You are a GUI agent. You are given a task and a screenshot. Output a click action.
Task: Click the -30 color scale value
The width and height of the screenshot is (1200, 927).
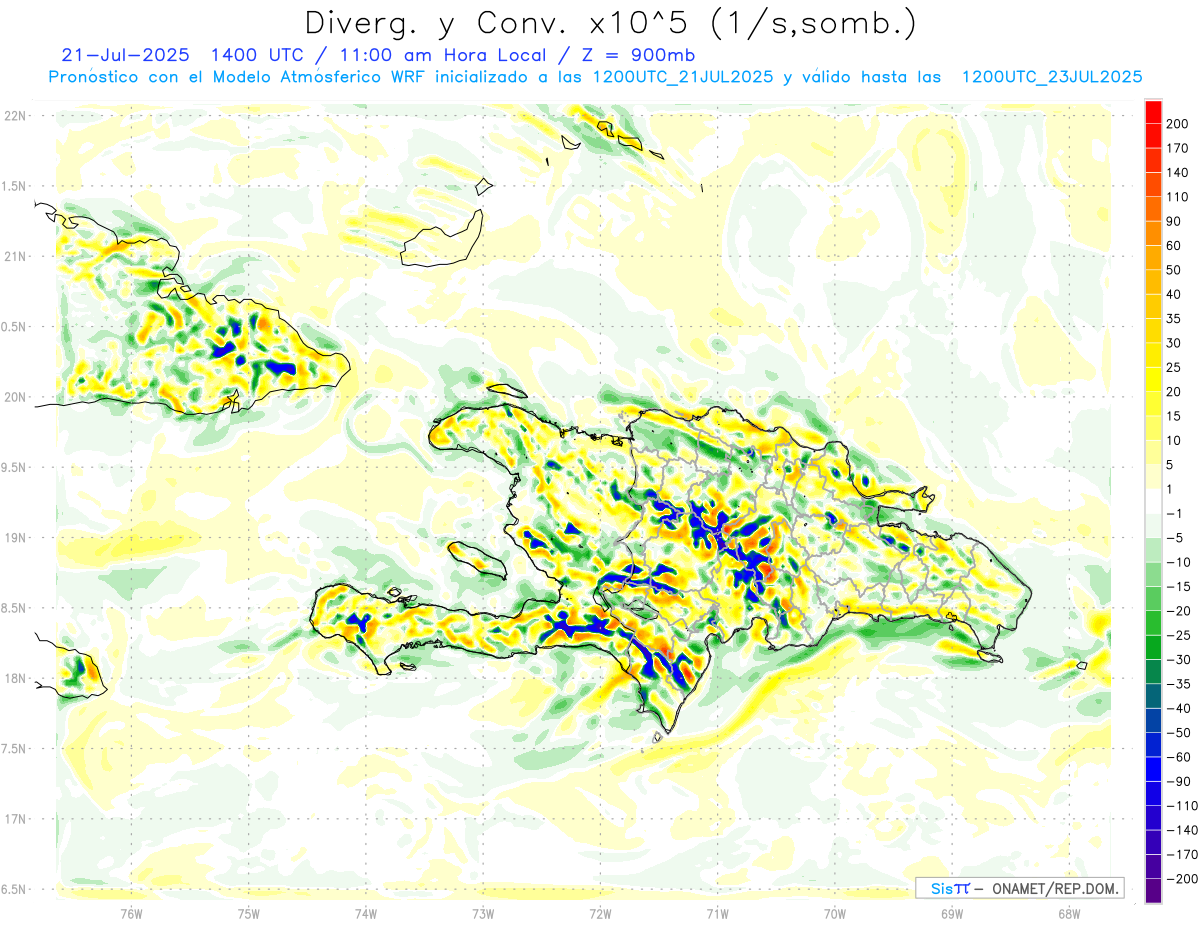point(1178,659)
